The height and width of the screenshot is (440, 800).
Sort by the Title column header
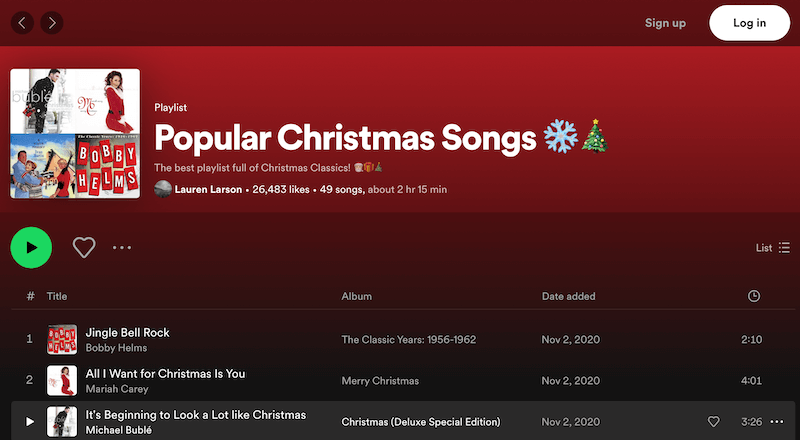(57, 296)
